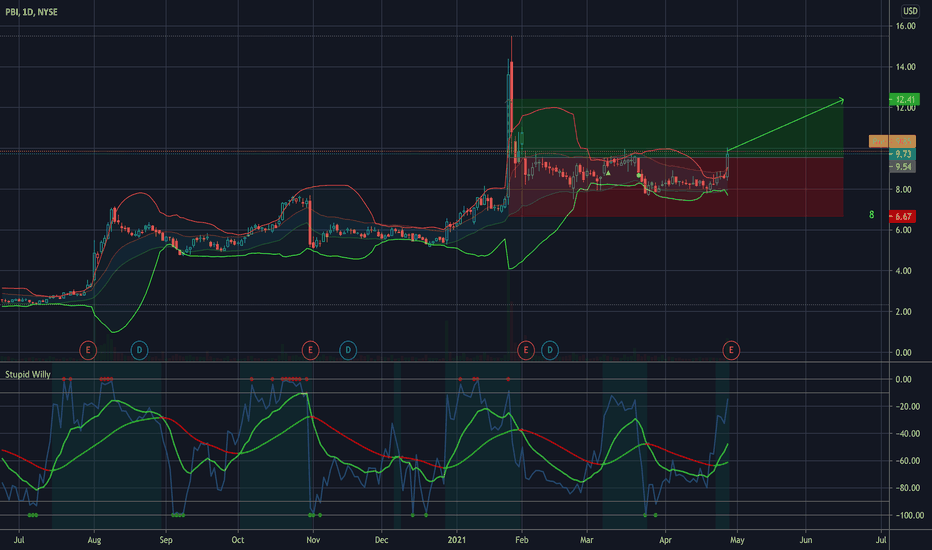The width and height of the screenshot is (932, 550).
Task: Open the late-October earnings E marker
Action: click(x=310, y=350)
